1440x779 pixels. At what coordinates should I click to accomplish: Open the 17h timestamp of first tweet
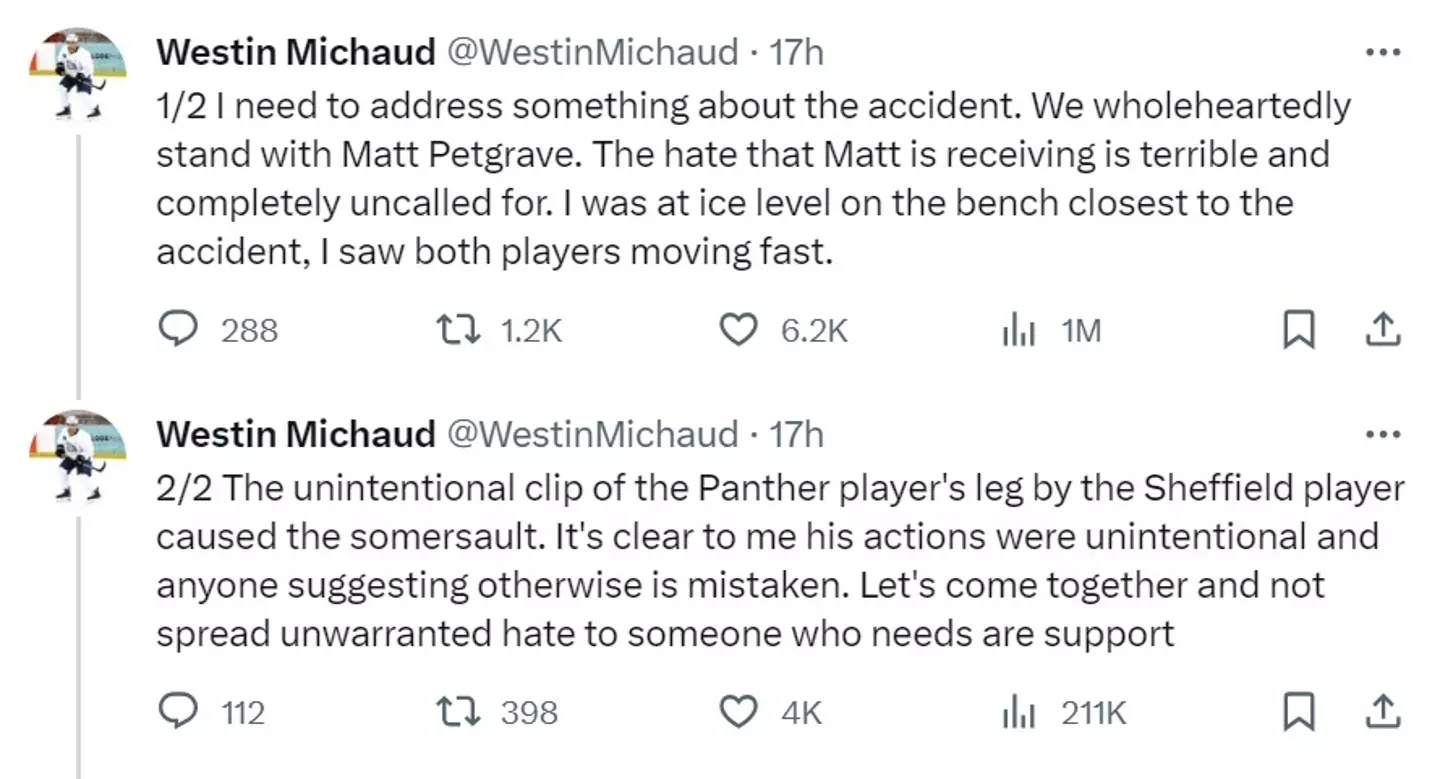[x=796, y=52]
